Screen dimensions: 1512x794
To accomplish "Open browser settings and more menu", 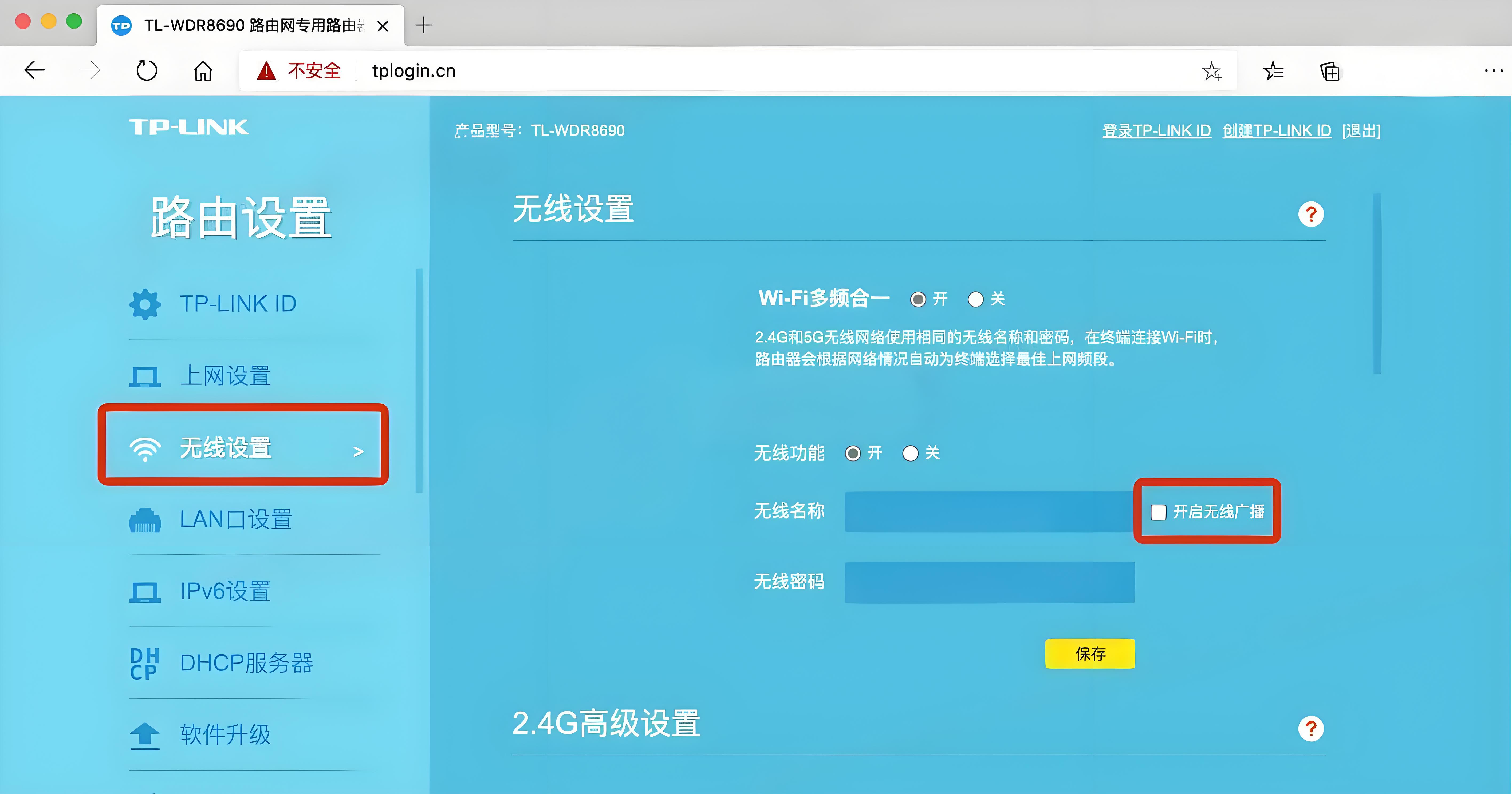I will point(1494,71).
